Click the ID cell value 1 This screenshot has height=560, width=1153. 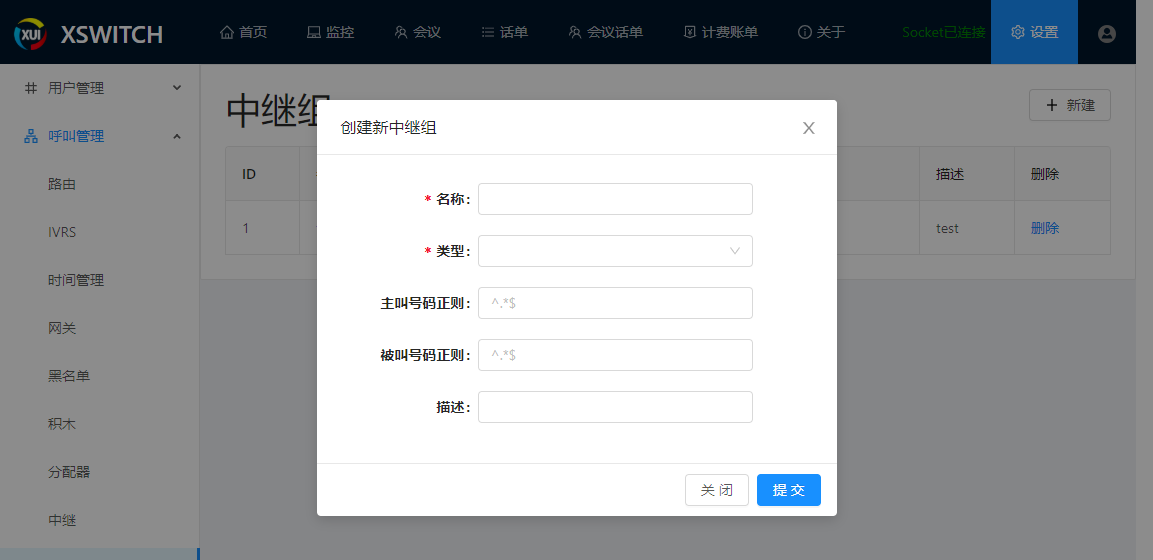[246, 228]
